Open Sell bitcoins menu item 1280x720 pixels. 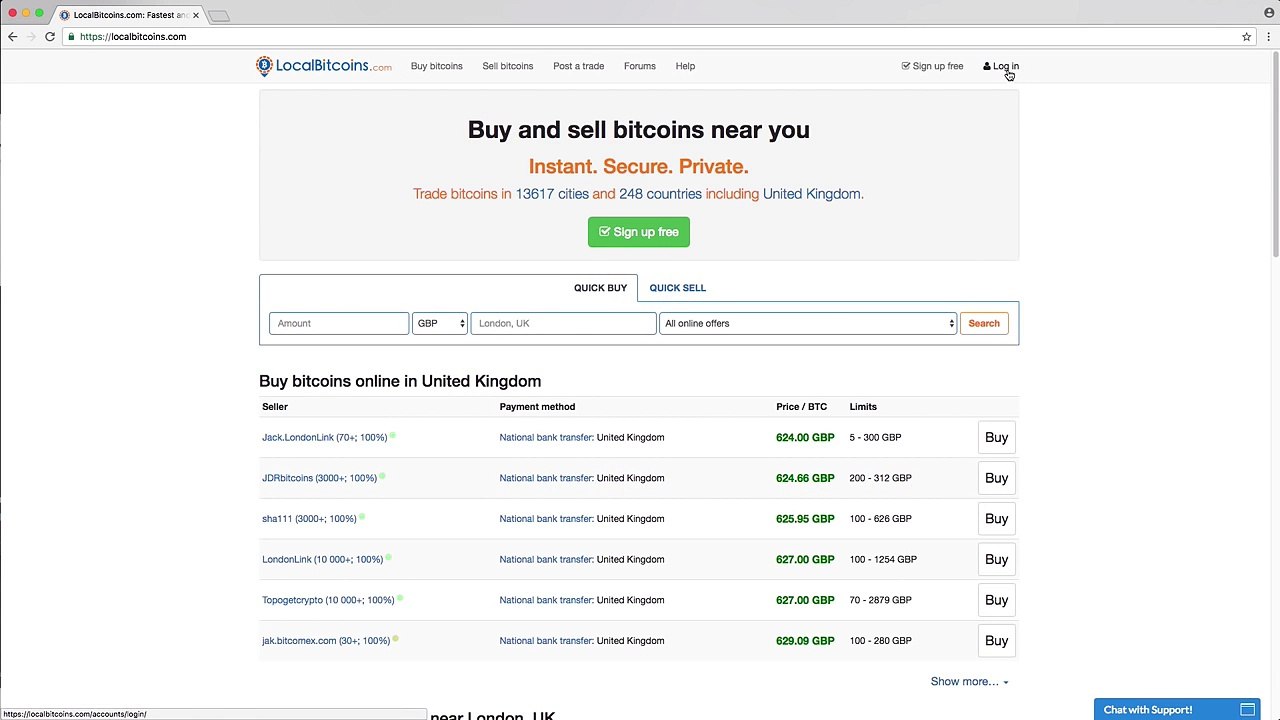tap(507, 66)
